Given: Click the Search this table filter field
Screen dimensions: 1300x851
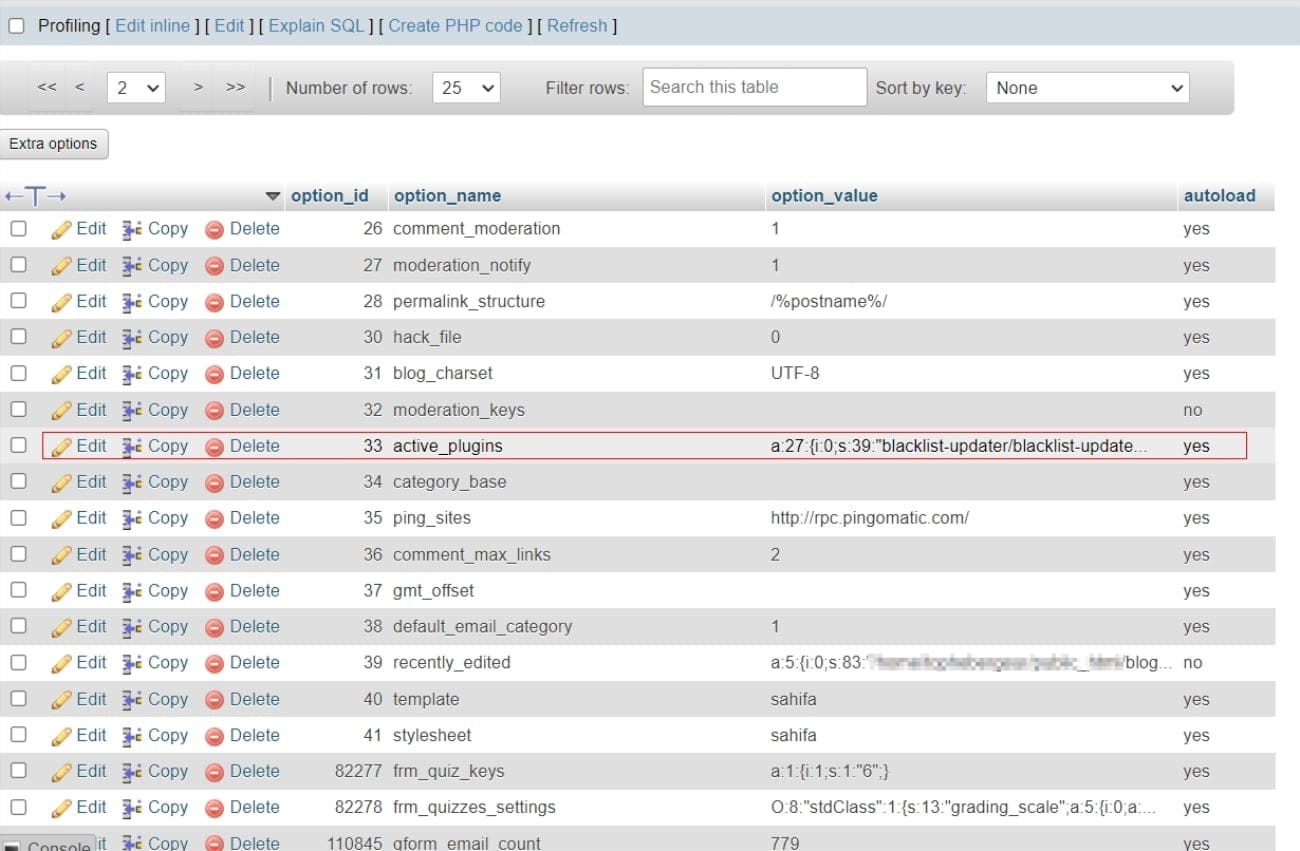Looking at the screenshot, I should pyautogui.click(x=755, y=87).
